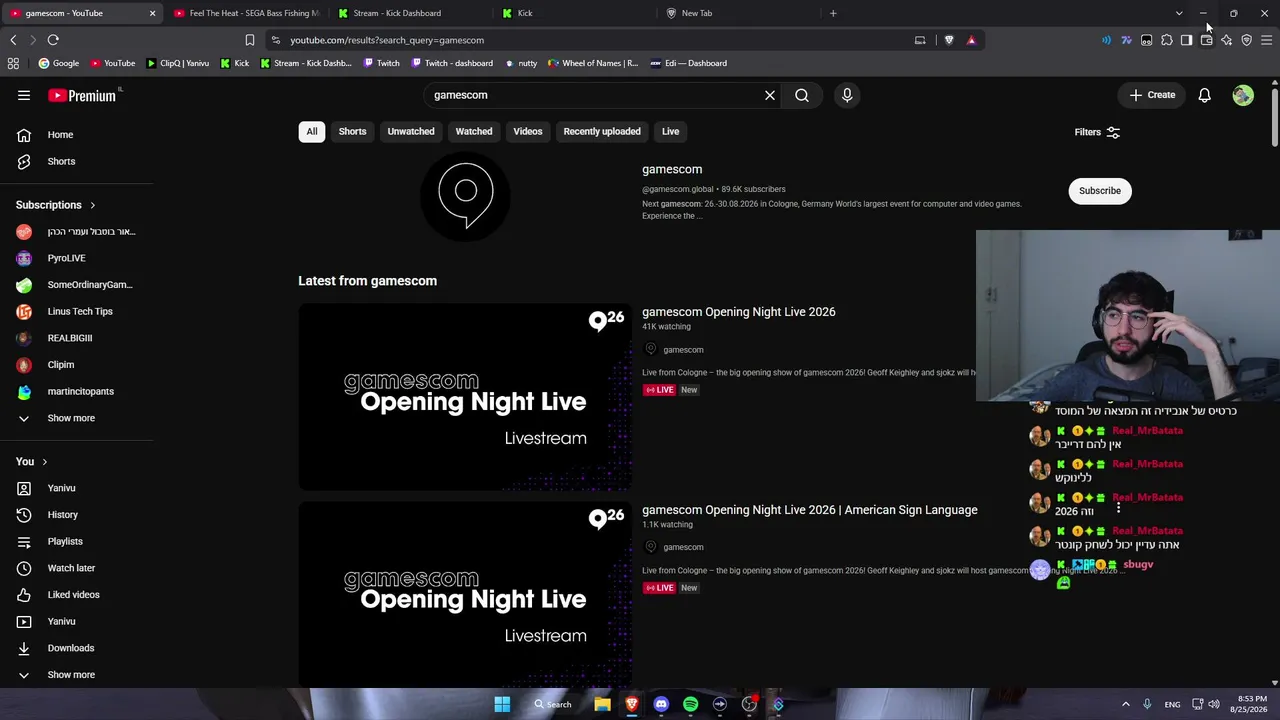Expand the You section arrow
1280x720 pixels.
(x=44, y=462)
